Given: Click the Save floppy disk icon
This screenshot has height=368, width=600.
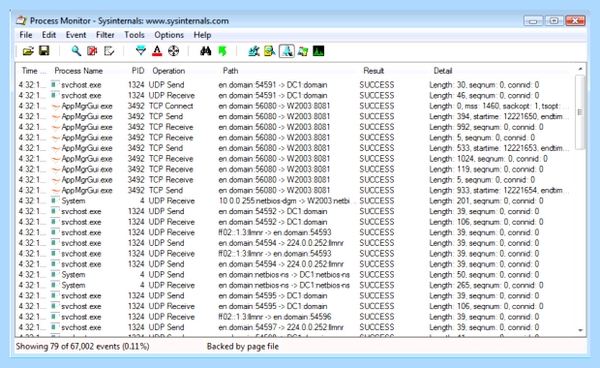Looking at the screenshot, I should pos(44,50).
